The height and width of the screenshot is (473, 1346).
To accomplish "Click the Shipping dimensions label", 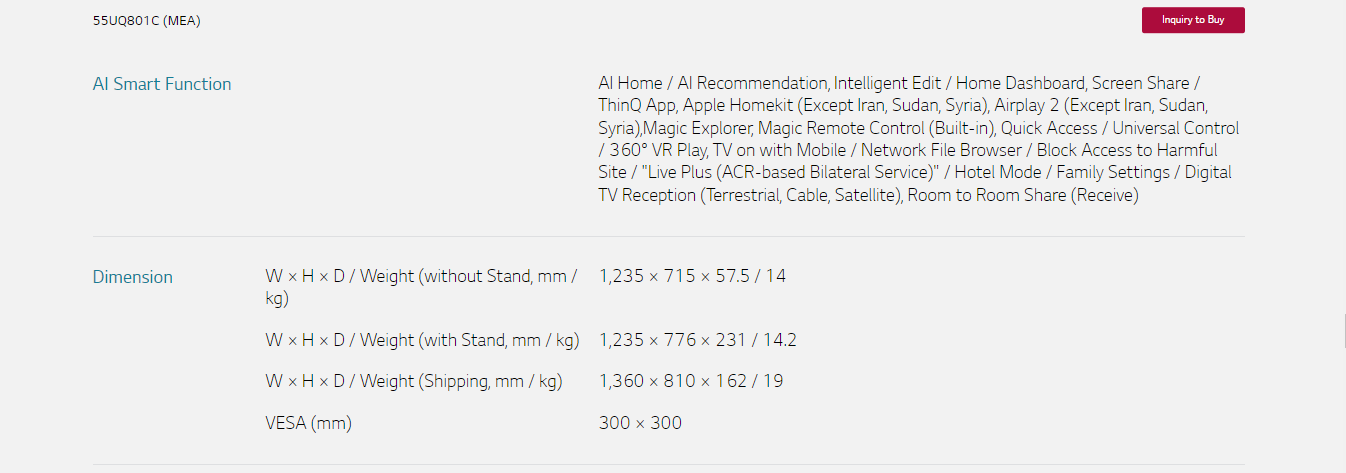I will [x=414, y=381].
